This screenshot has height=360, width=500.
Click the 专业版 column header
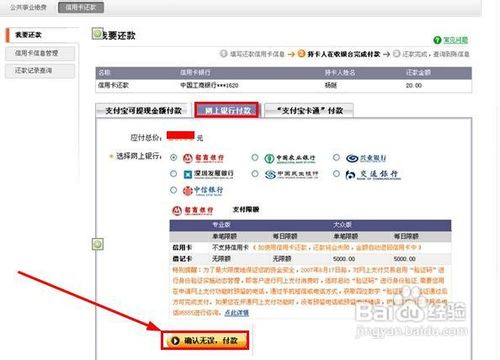point(222,225)
